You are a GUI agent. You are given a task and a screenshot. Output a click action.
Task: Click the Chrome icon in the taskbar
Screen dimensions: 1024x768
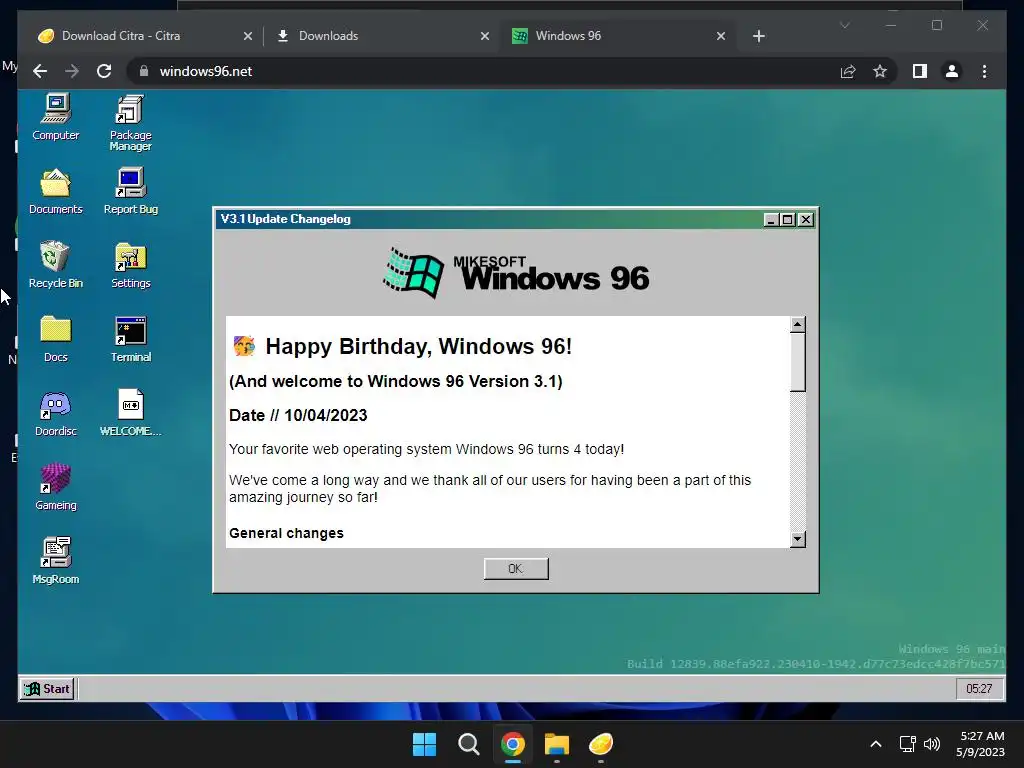point(513,744)
